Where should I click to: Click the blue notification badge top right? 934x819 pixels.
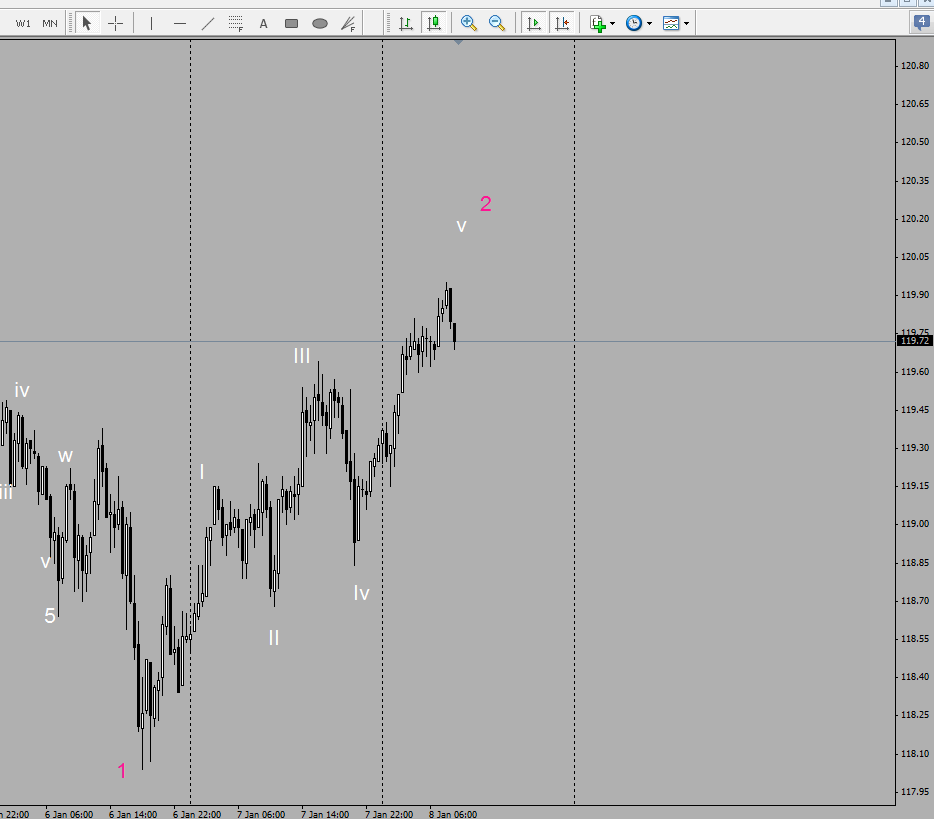point(920,22)
